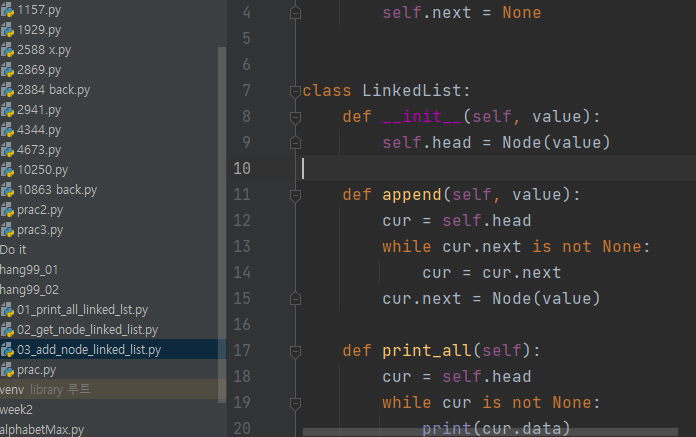Open prac.py file

36,369
